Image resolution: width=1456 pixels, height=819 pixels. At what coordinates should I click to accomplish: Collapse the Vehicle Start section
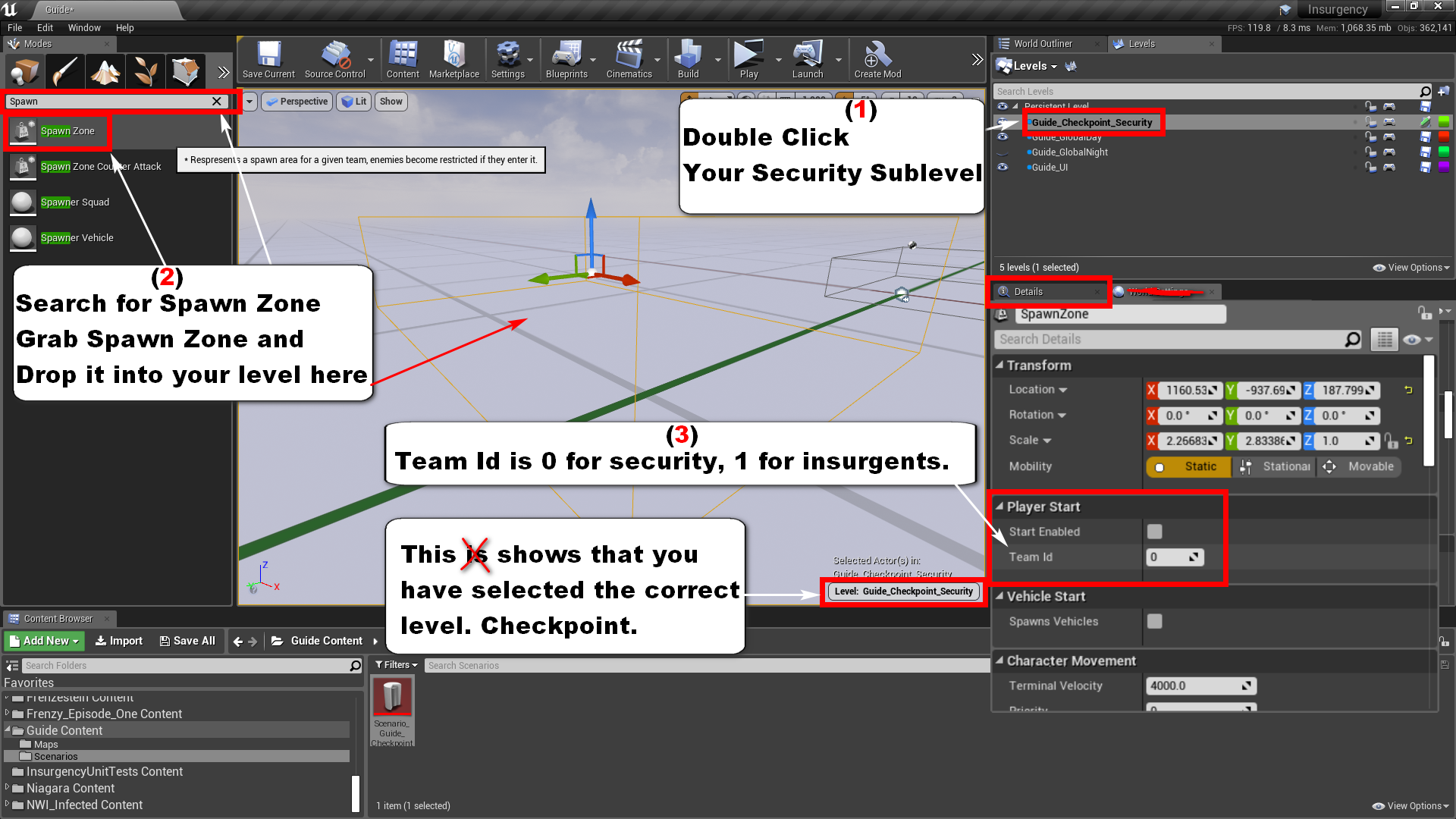999,596
